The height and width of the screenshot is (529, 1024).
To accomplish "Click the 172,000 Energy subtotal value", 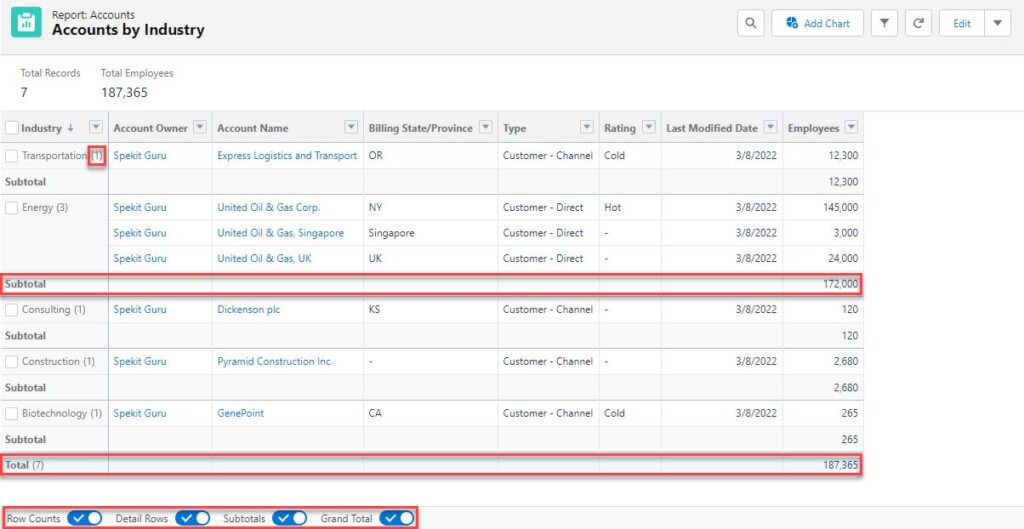I will tap(841, 284).
